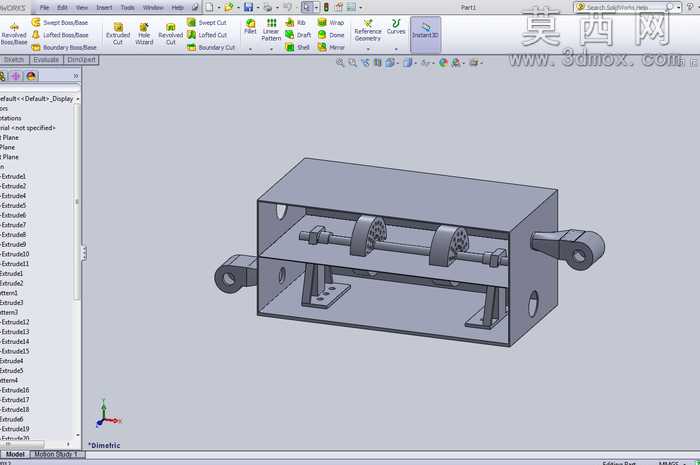
Task: Switch to the Motion Study 1 tab
Action: point(57,454)
